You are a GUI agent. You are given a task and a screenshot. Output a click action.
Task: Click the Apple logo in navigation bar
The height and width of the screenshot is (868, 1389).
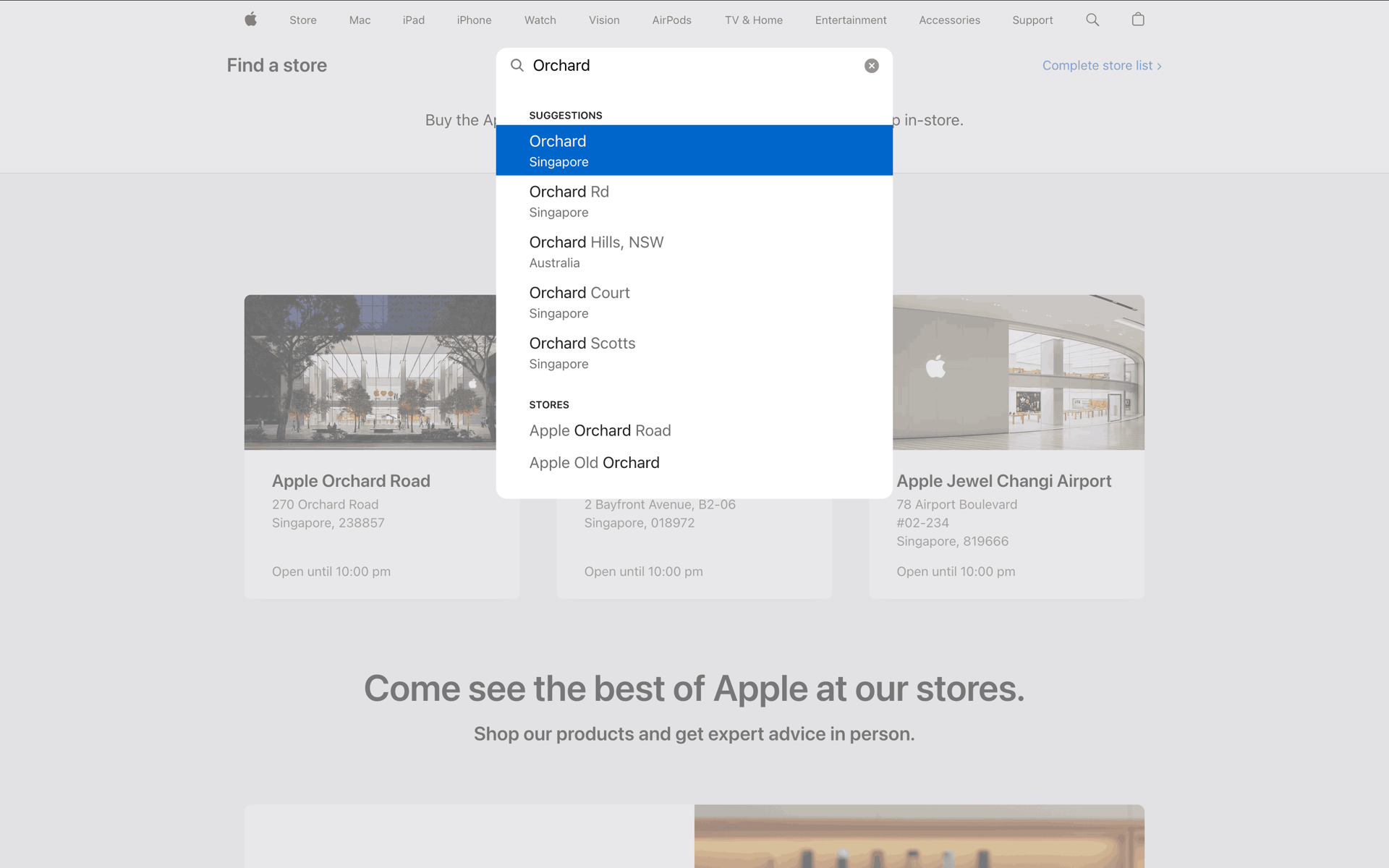(x=250, y=20)
